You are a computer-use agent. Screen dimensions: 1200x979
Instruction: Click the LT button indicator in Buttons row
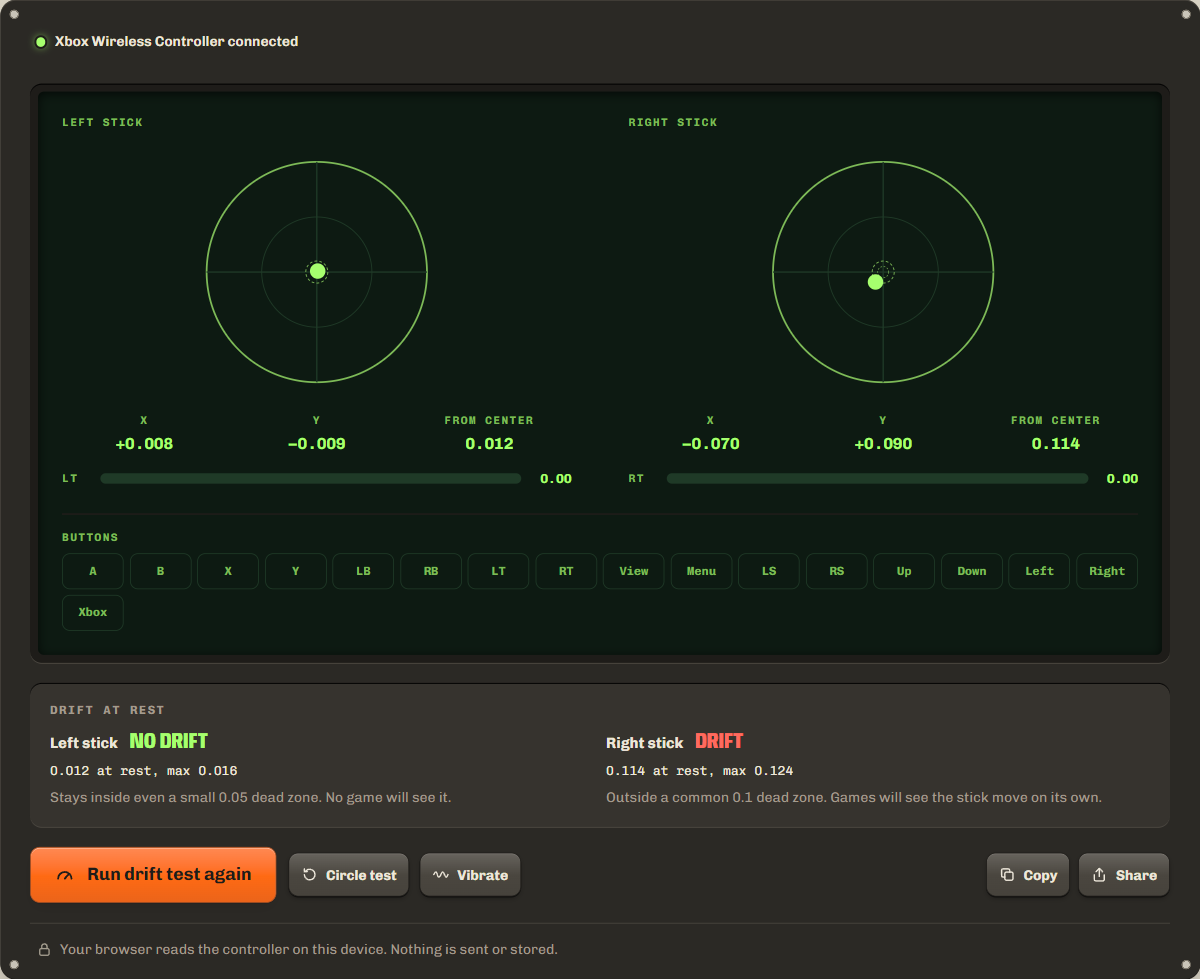tap(498, 571)
